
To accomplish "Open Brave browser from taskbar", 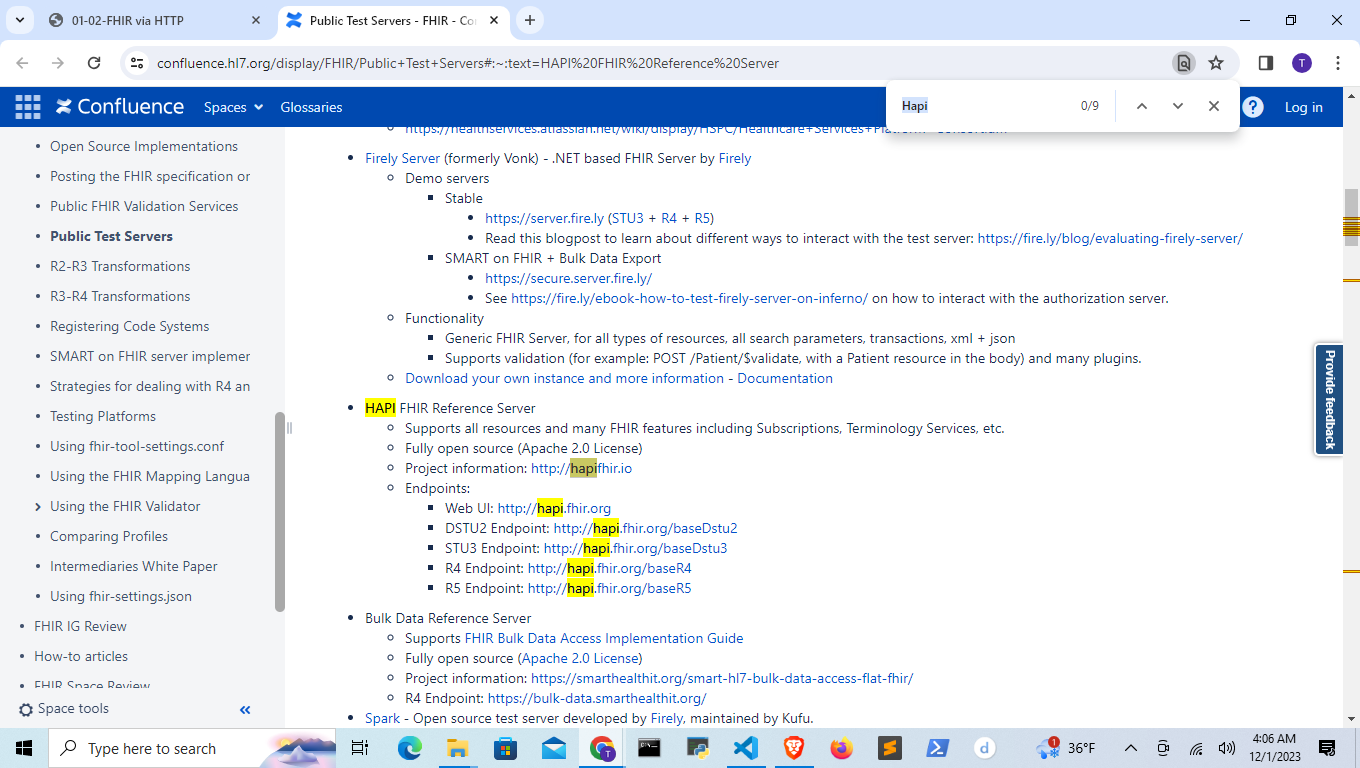I will point(794,748).
